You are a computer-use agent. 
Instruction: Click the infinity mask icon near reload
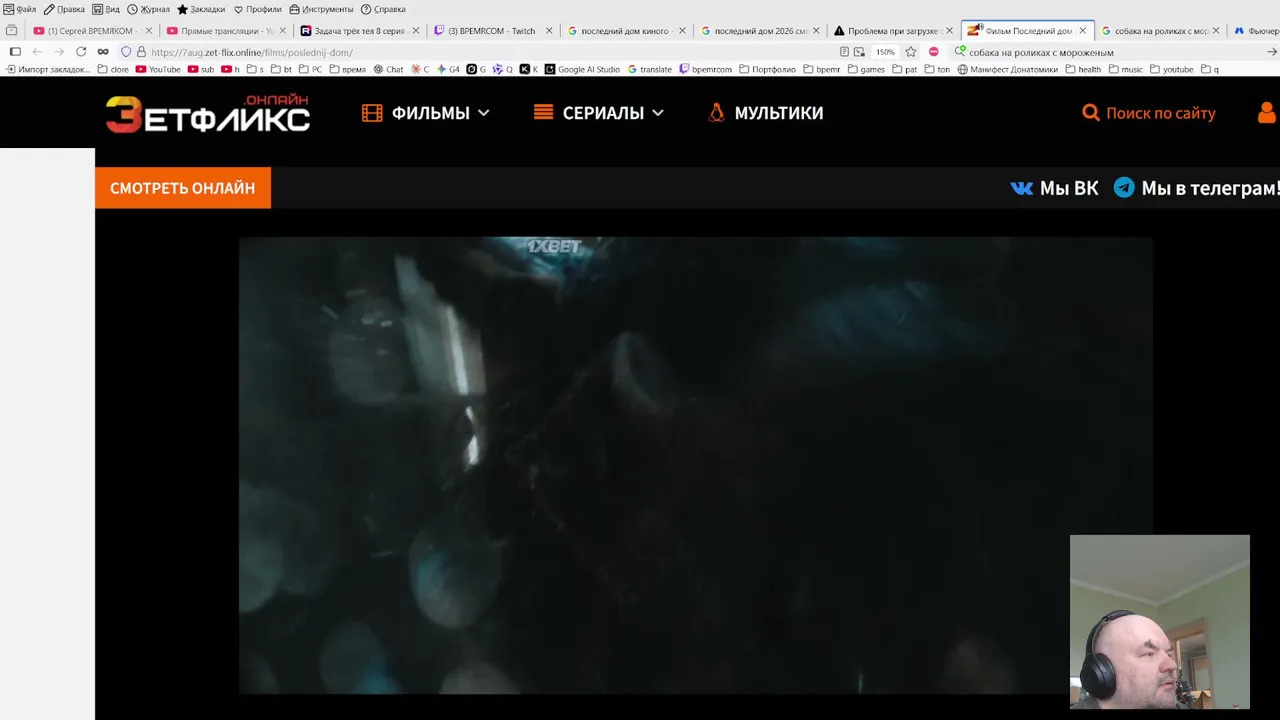point(103,52)
